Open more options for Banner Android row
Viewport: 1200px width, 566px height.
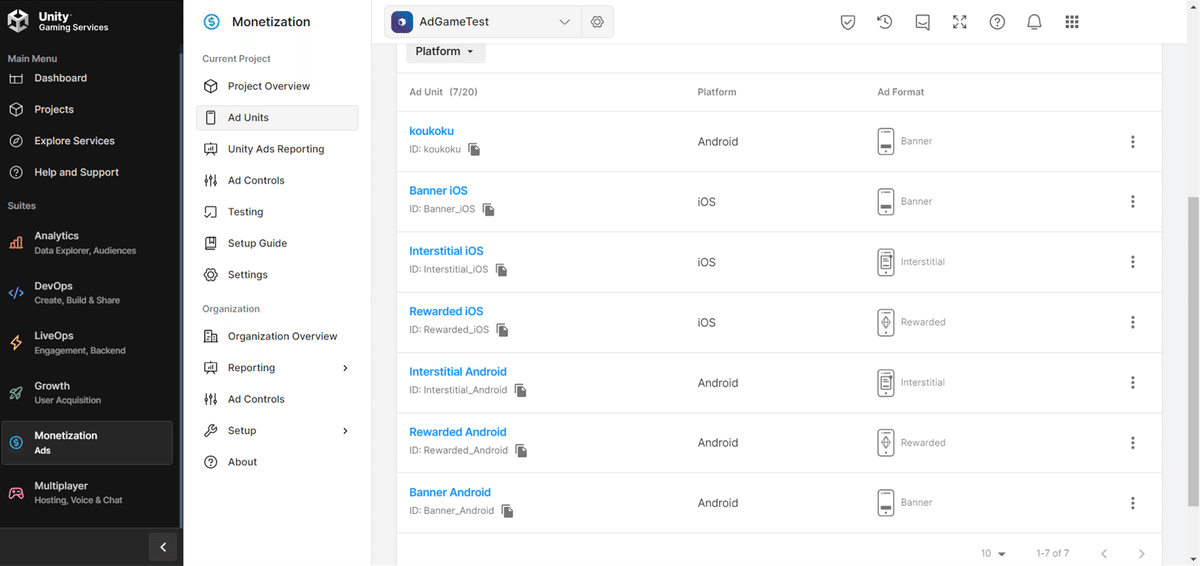[x=1132, y=503]
